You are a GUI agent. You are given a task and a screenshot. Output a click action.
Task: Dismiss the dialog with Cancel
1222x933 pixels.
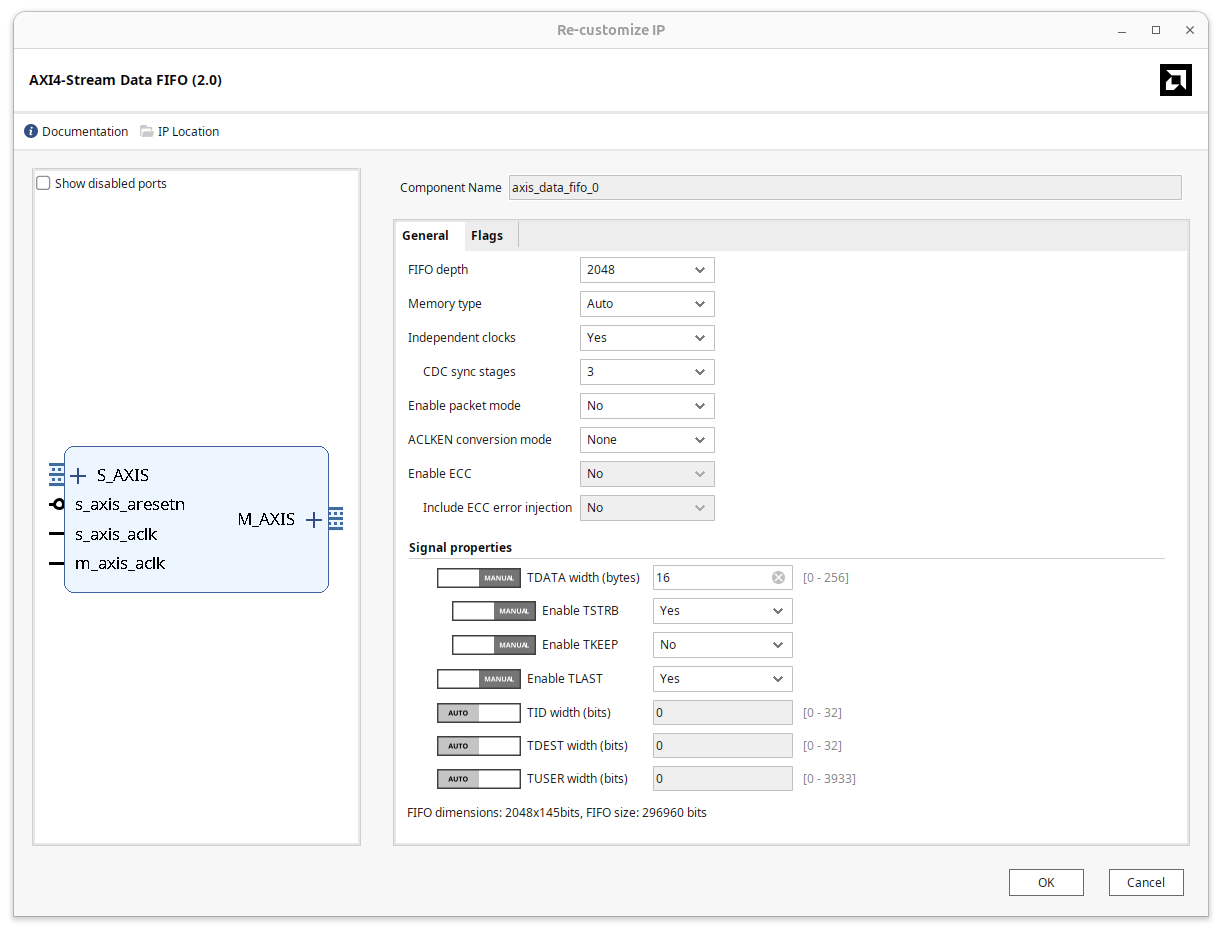(1146, 882)
